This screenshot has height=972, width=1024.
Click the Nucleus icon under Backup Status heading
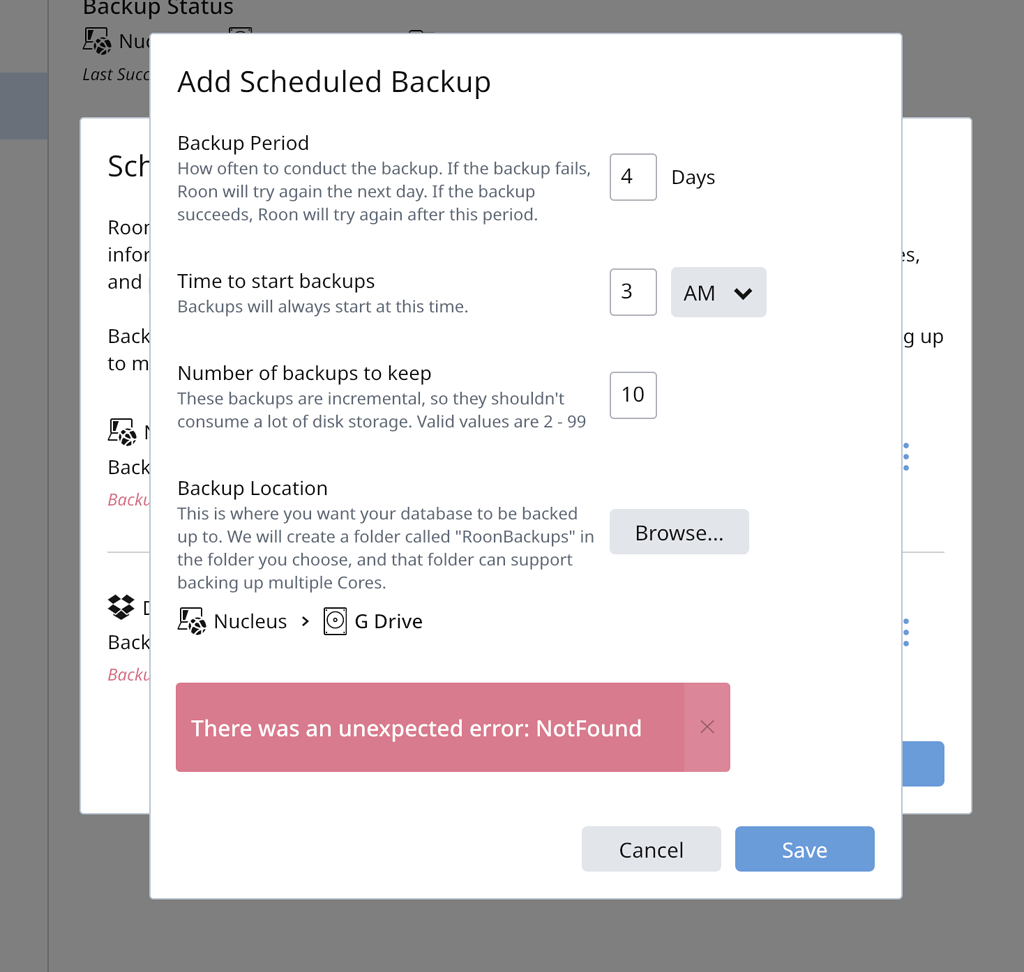[x=97, y=40]
